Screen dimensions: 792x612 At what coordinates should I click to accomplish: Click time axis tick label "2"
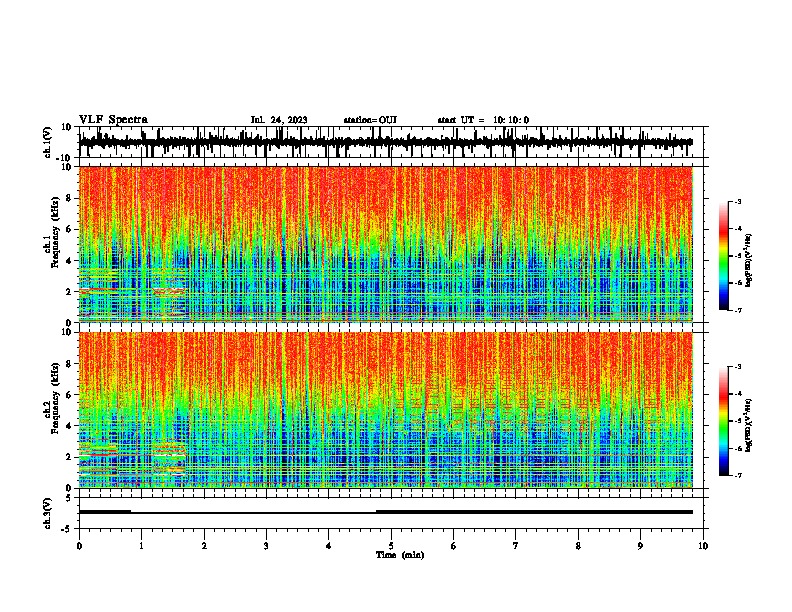click(x=204, y=546)
